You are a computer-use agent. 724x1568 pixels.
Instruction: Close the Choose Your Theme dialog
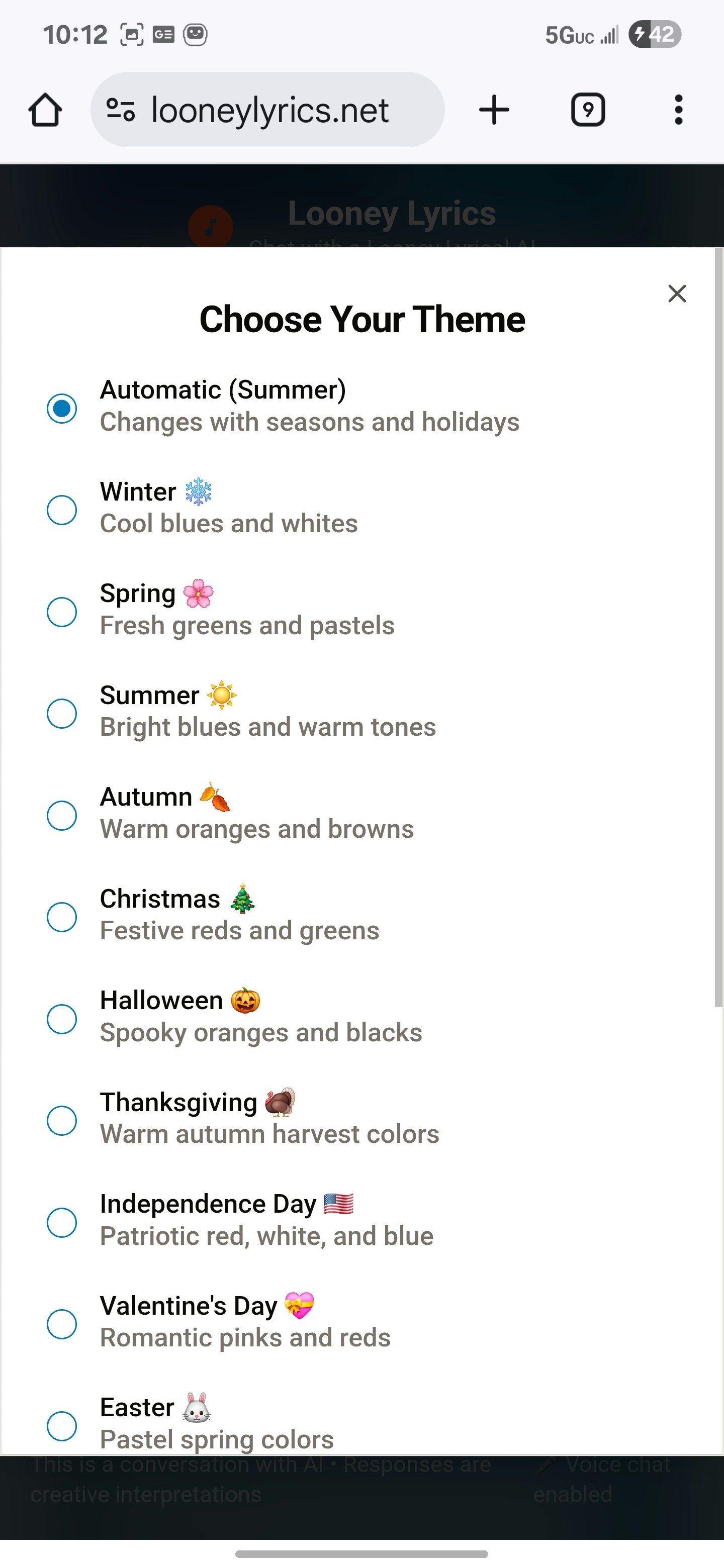coord(677,293)
